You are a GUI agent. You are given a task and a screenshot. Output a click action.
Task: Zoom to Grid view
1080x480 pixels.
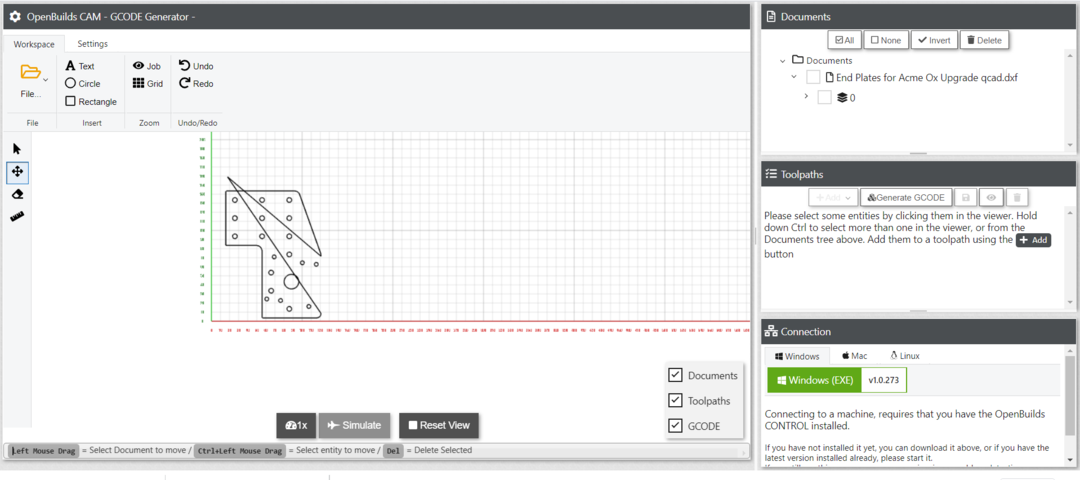(x=147, y=84)
